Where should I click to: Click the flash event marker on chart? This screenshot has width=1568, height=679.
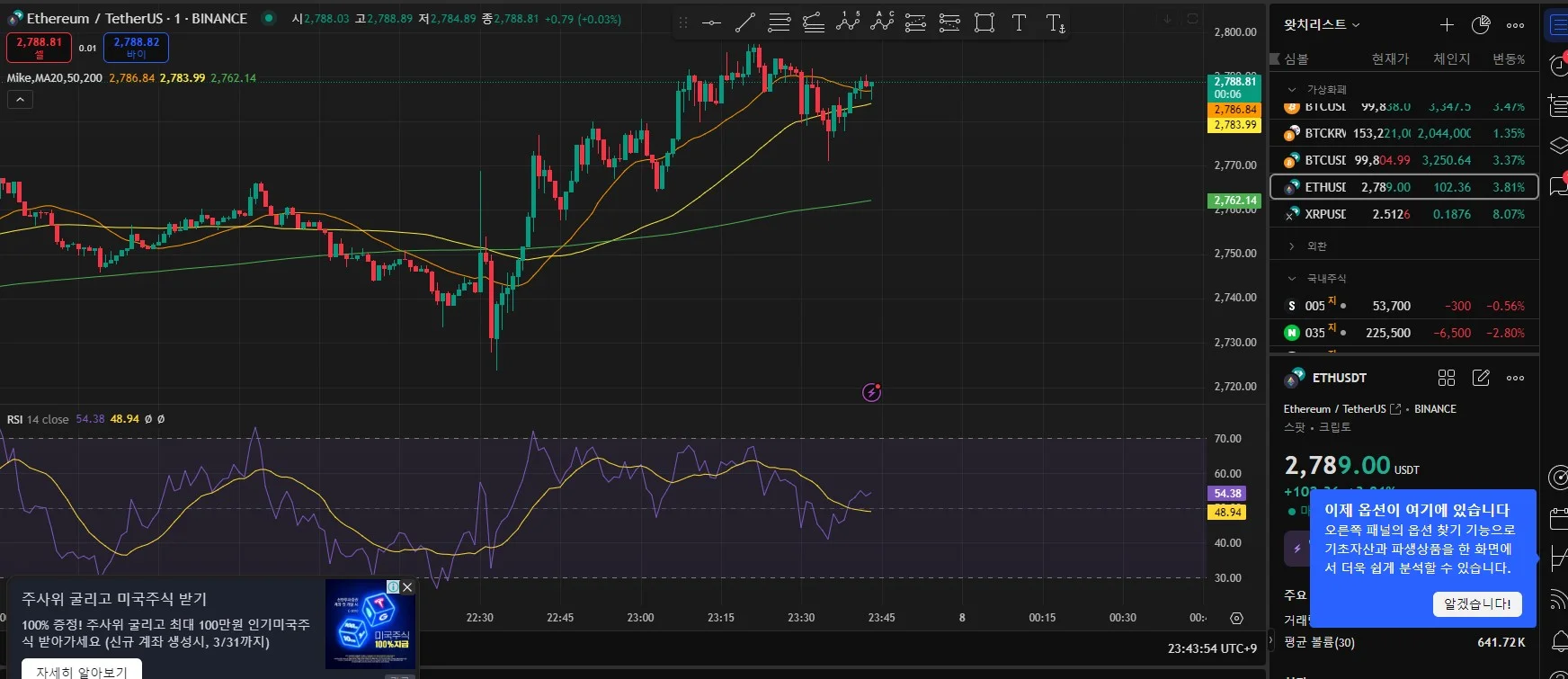(x=871, y=391)
